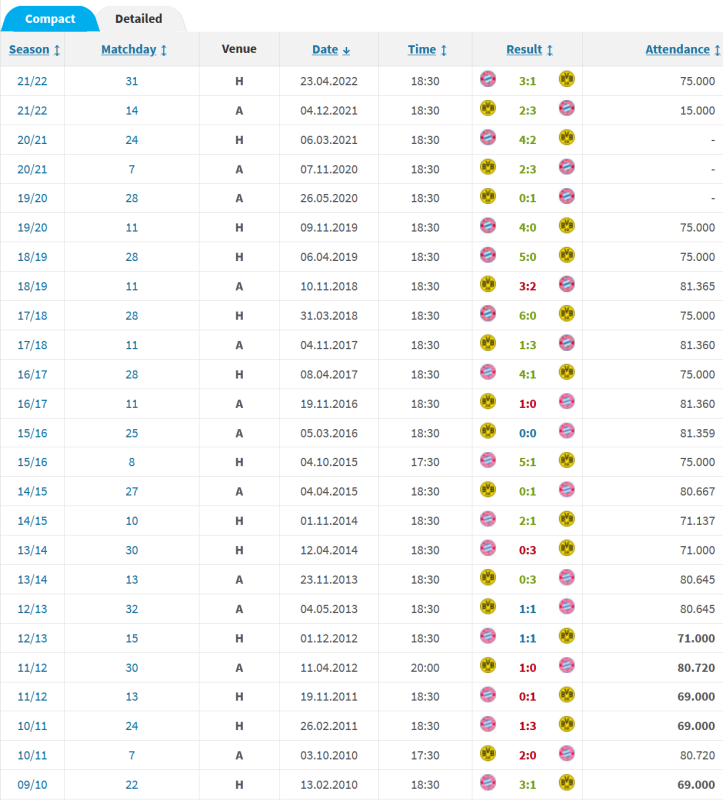Screen dimensions: 723x800
Task: Select attendance value 71.137
Action: [697, 521]
